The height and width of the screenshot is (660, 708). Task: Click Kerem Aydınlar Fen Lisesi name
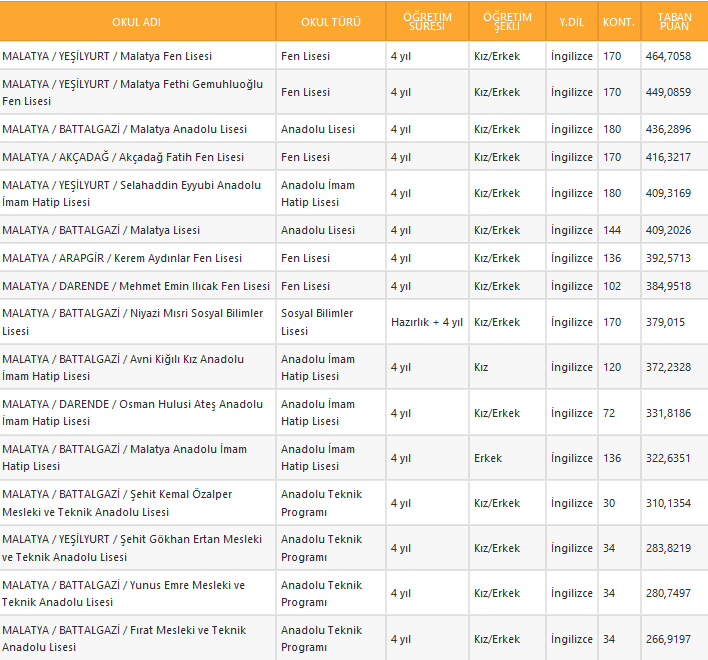pyautogui.click(x=122, y=258)
